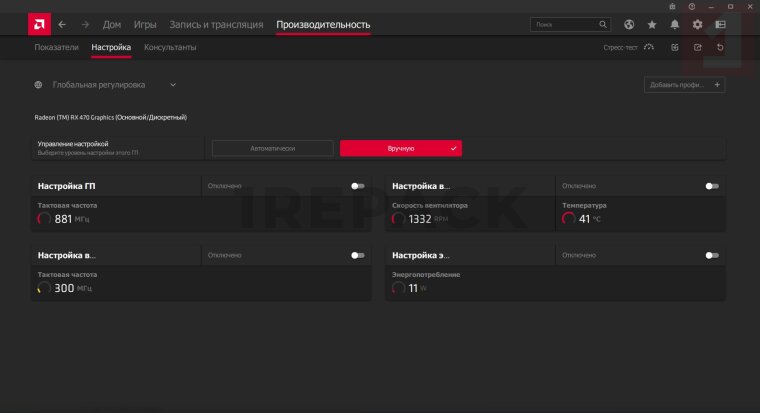This screenshot has height=413, width=760.
Task: Open Запись и трансляция tab
Action: pos(216,24)
